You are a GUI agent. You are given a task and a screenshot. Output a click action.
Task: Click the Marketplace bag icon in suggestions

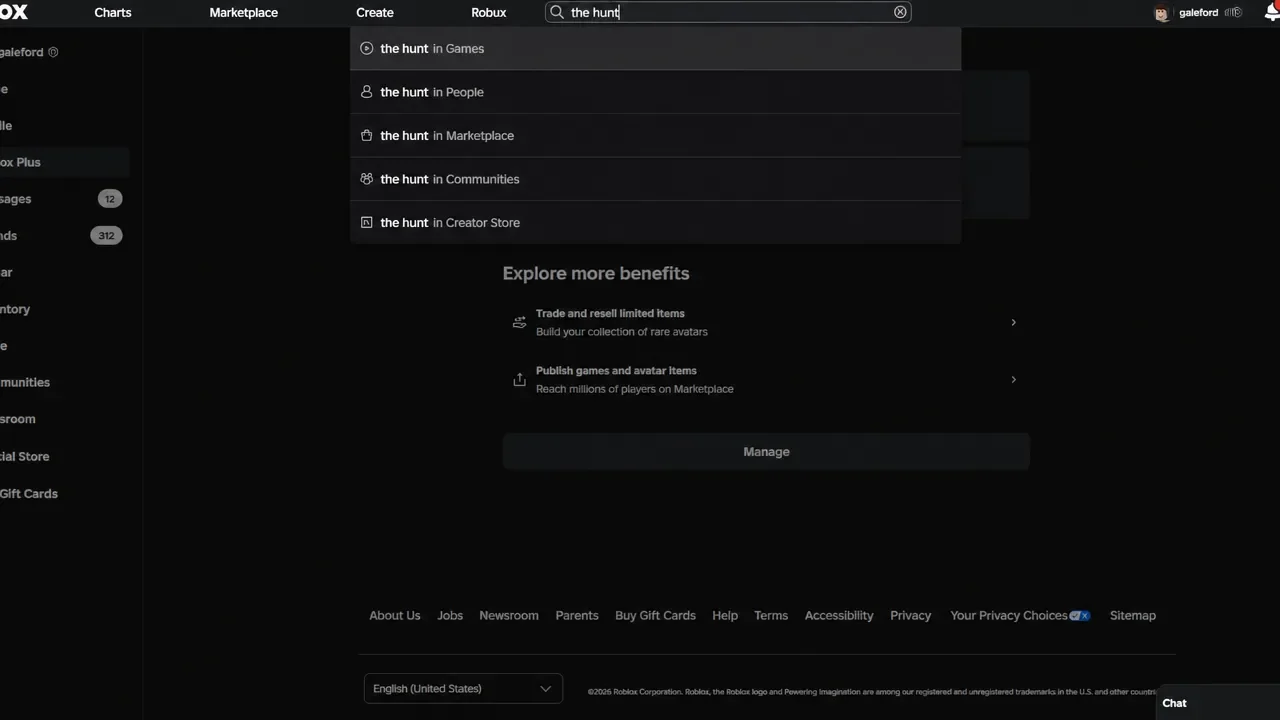366,135
